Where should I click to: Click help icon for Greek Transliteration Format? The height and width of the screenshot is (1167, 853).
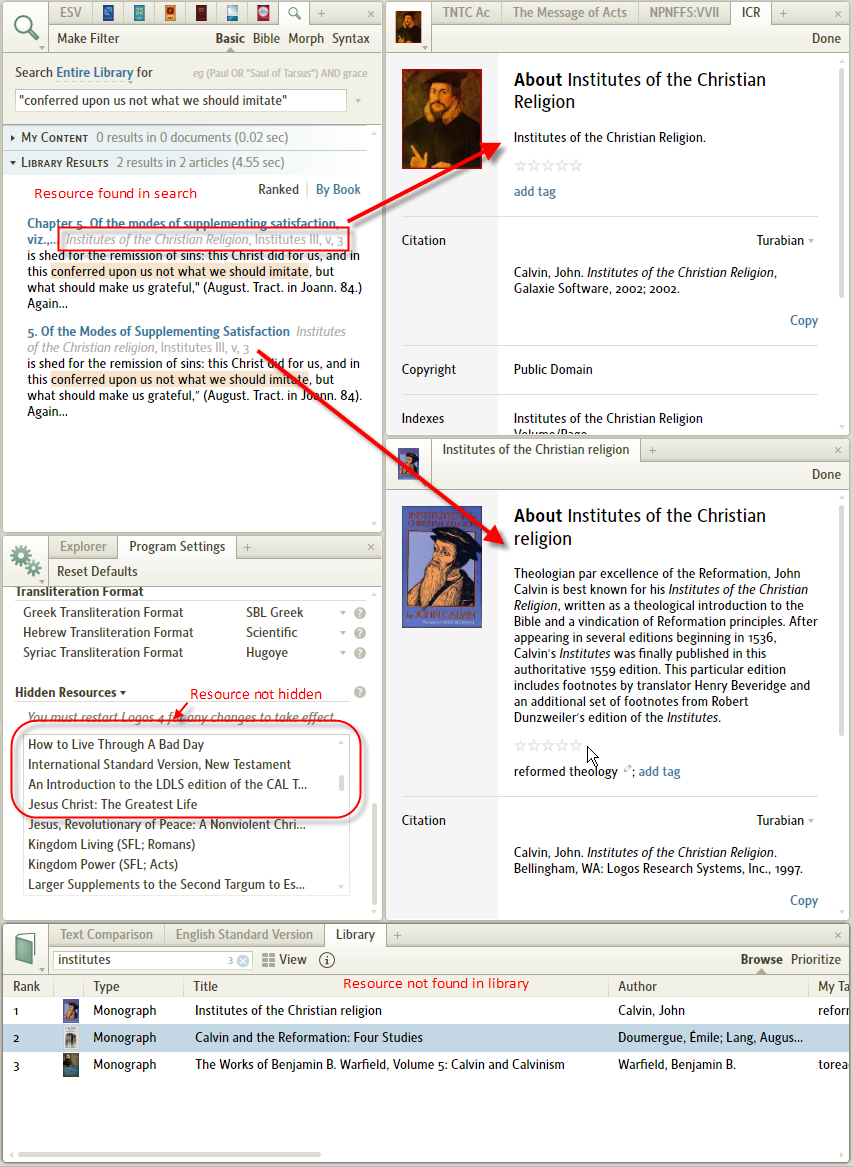[x=360, y=613]
